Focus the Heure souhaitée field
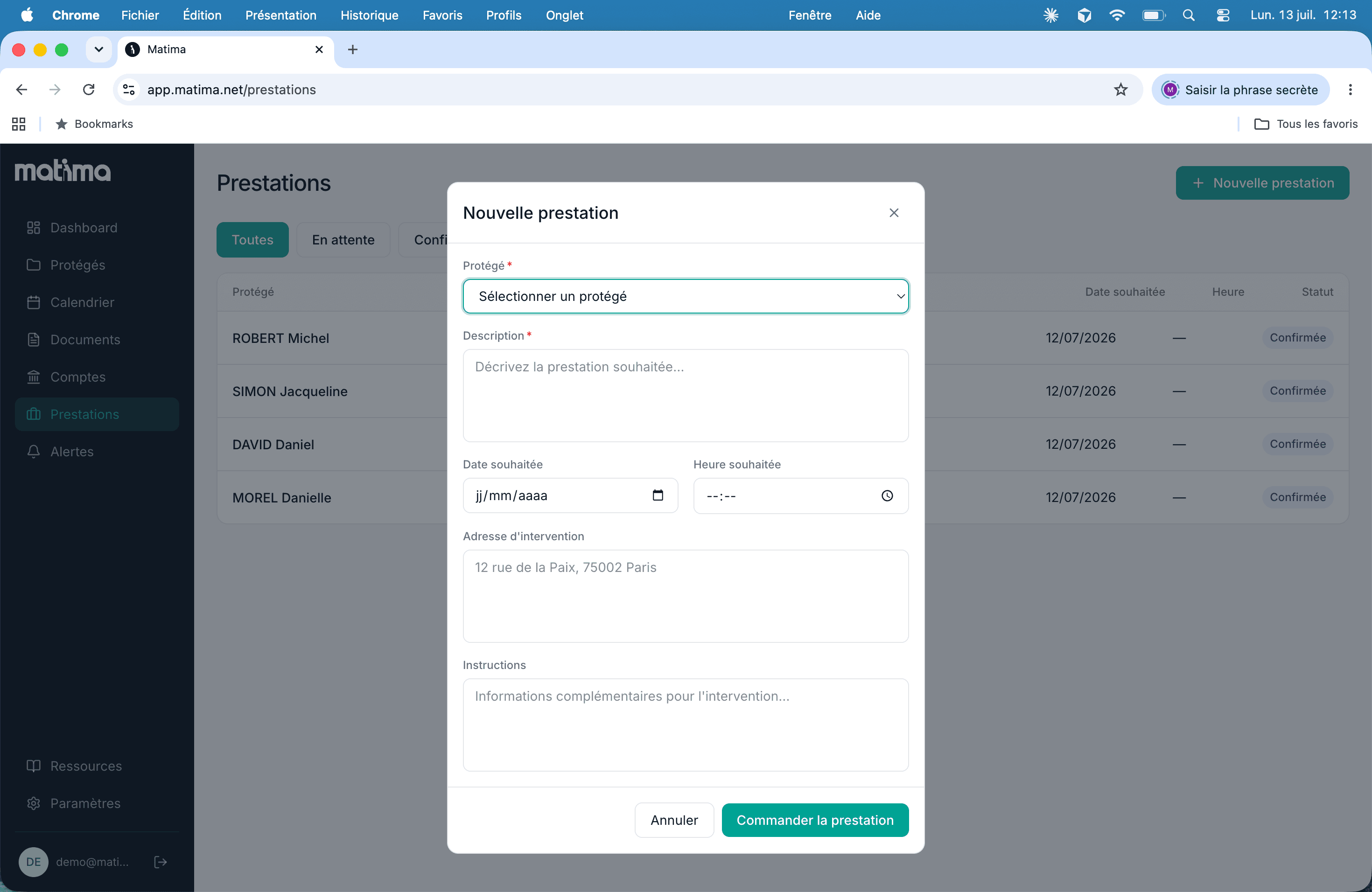1372x892 pixels. coord(801,495)
